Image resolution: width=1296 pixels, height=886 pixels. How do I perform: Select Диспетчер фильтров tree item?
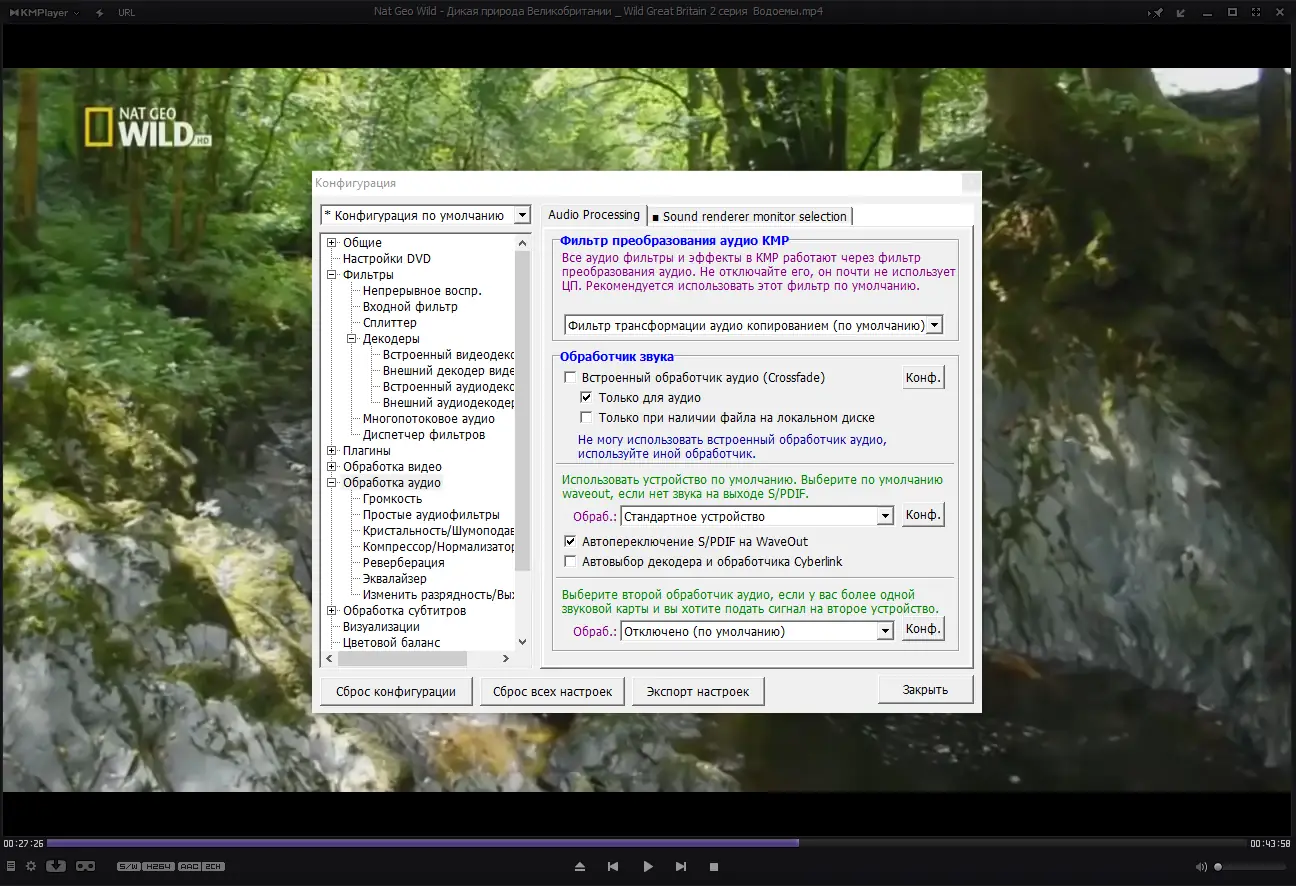click(424, 435)
